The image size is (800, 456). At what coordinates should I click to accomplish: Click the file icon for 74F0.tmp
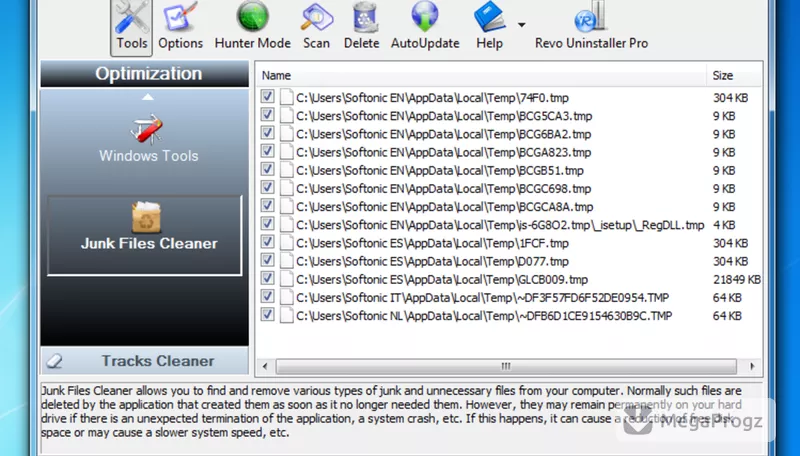point(287,97)
